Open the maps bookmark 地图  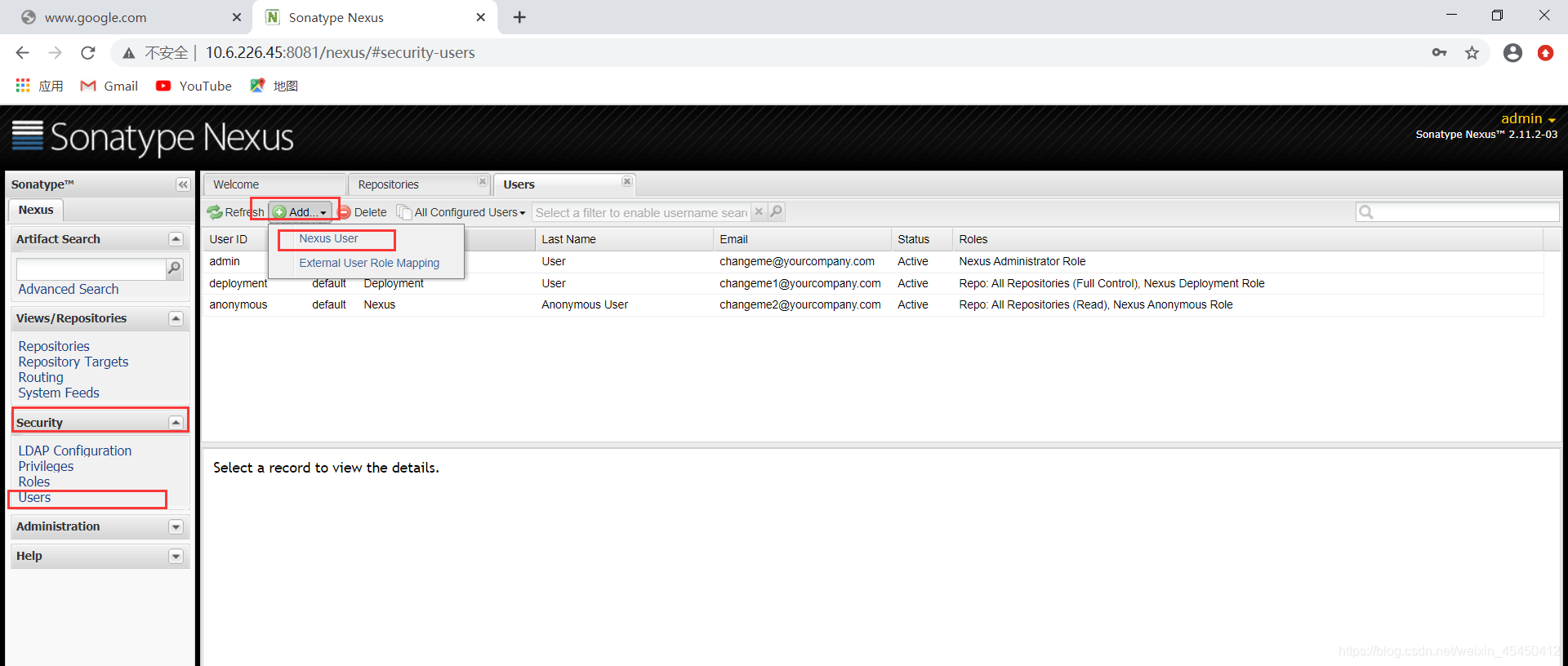coord(274,86)
